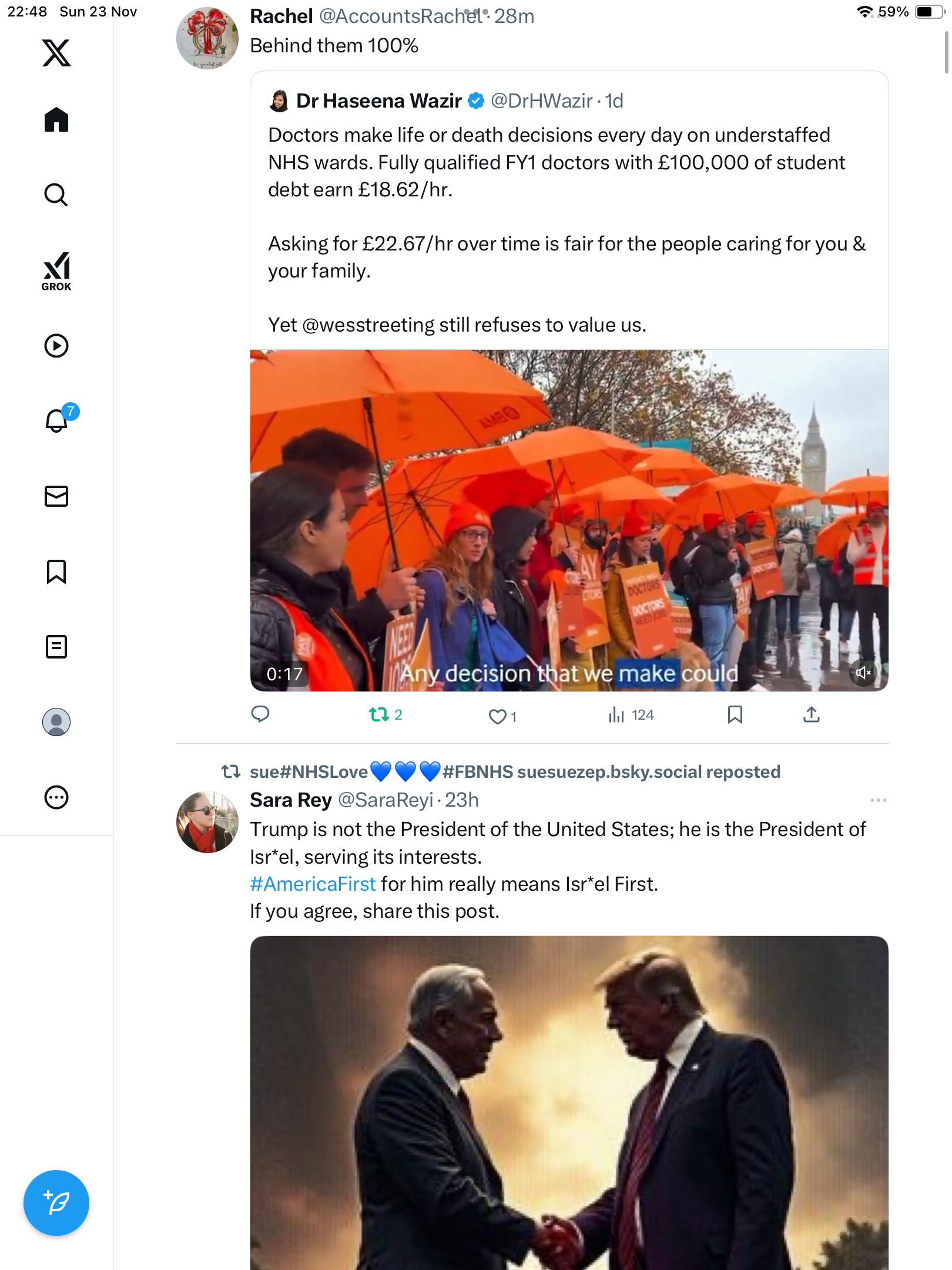Click the X logo
The width and height of the screenshot is (952, 1270).
click(x=56, y=53)
